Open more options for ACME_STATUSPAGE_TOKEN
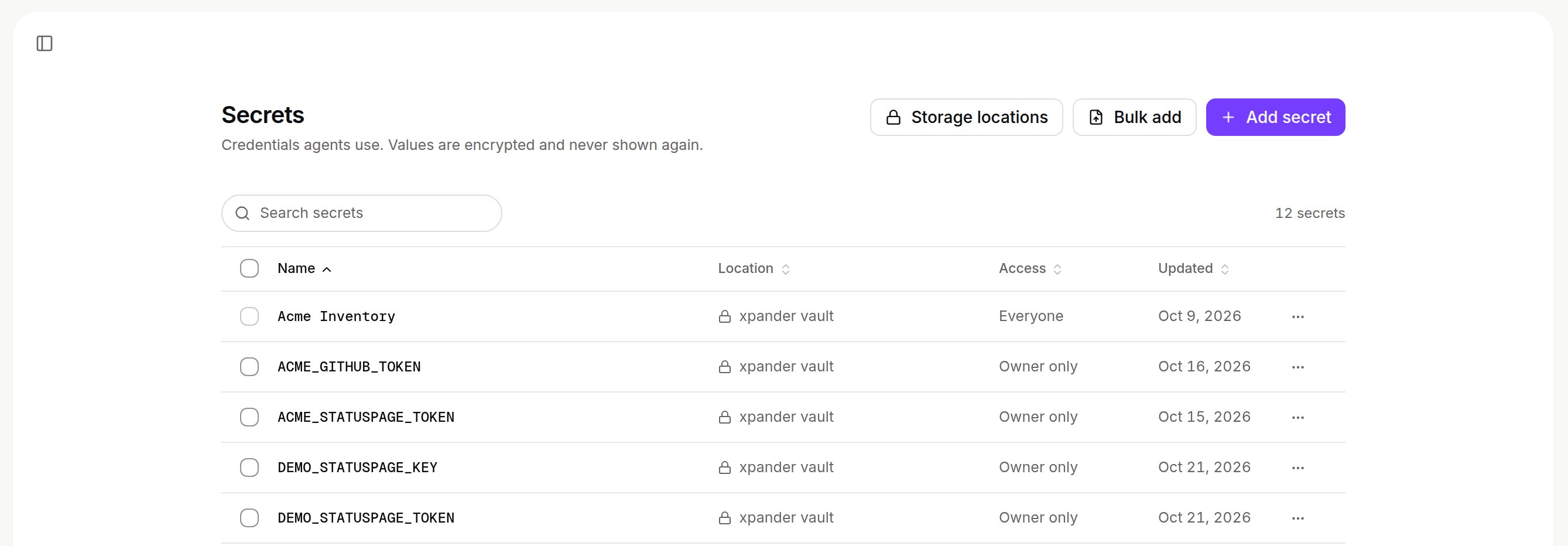 [x=1297, y=418]
